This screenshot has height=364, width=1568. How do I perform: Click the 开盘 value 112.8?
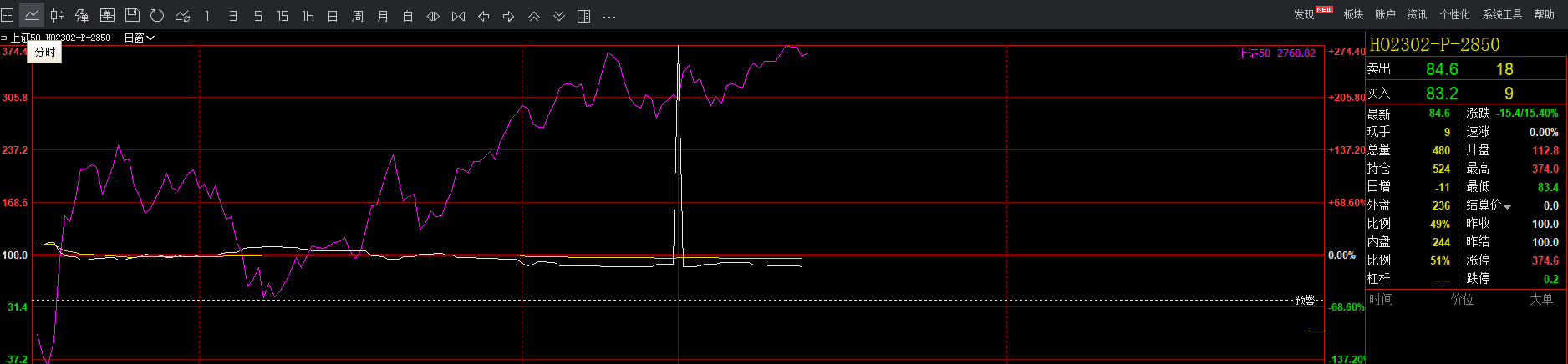pyautogui.click(x=1545, y=150)
